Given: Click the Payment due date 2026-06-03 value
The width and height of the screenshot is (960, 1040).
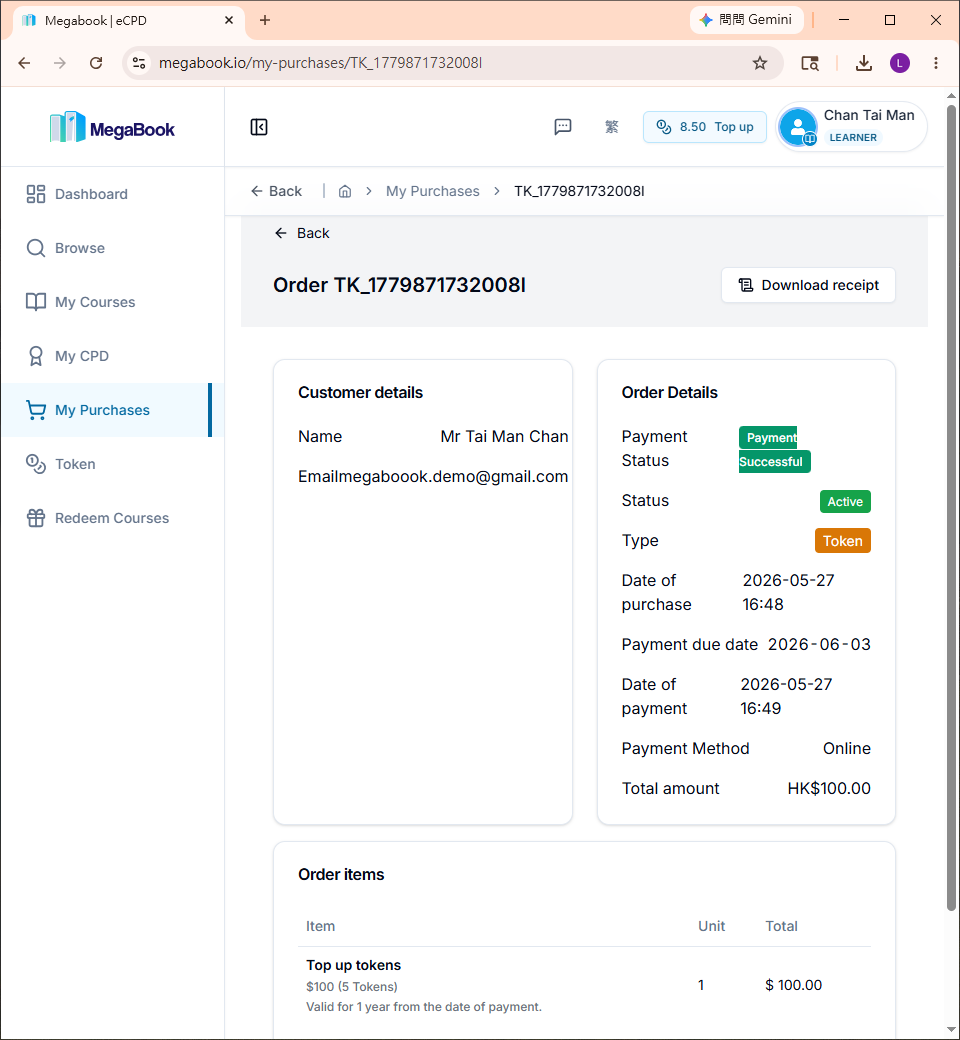Looking at the screenshot, I should 819,644.
